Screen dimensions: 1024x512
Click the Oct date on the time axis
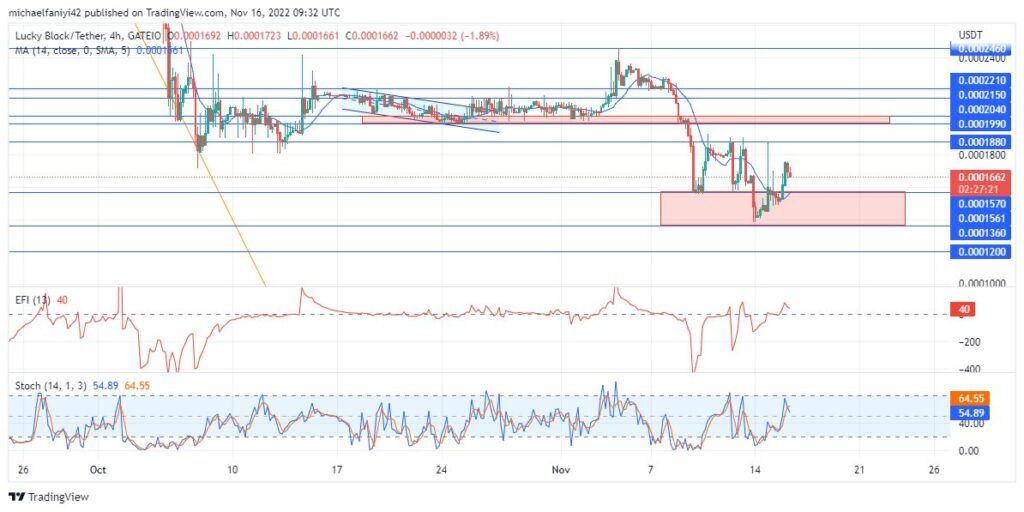(98, 470)
